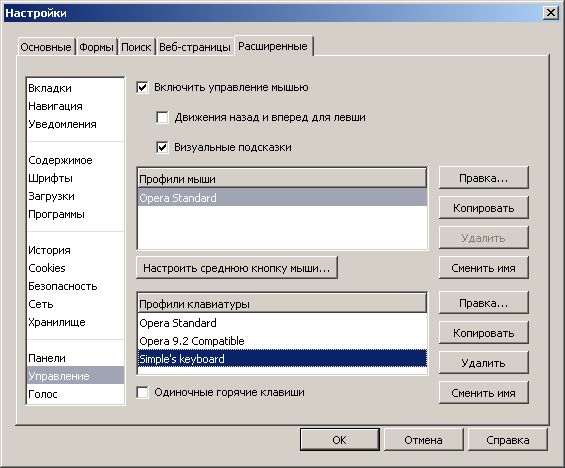Image resolution: width=565 pixels, height=468 pixels.
Task: Switch to the 'Поиск' tab
Action: [136, 47]
